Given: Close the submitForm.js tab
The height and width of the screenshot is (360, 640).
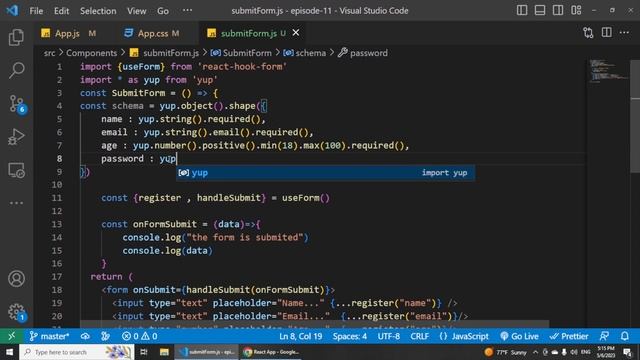Looking at the screenshot, I should (x=296, y=33).
